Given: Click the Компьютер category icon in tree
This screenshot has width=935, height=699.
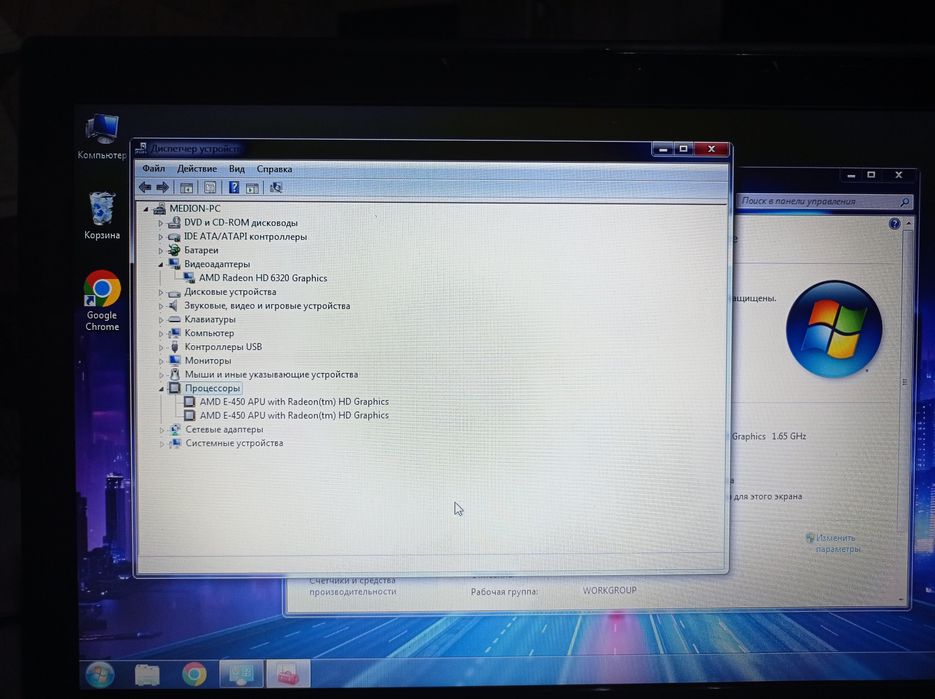Looking at the screenshot, I should (x=174, y=333).
